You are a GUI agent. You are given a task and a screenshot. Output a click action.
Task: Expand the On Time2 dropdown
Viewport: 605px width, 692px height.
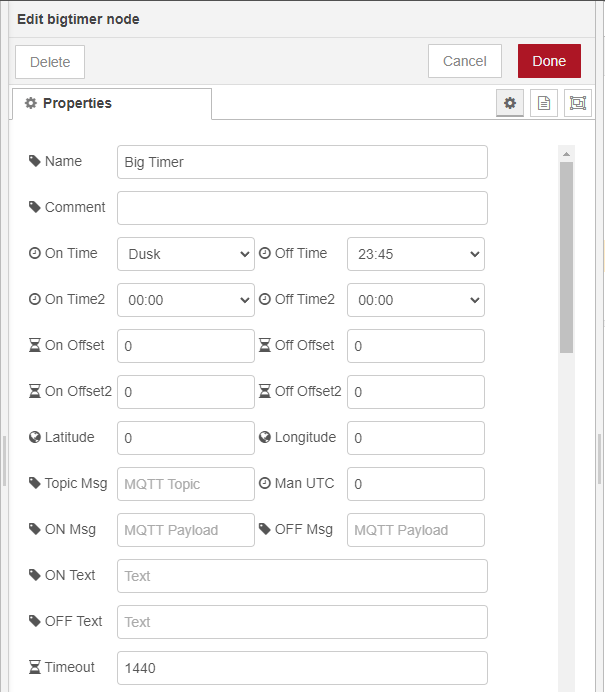coord(186,300)
